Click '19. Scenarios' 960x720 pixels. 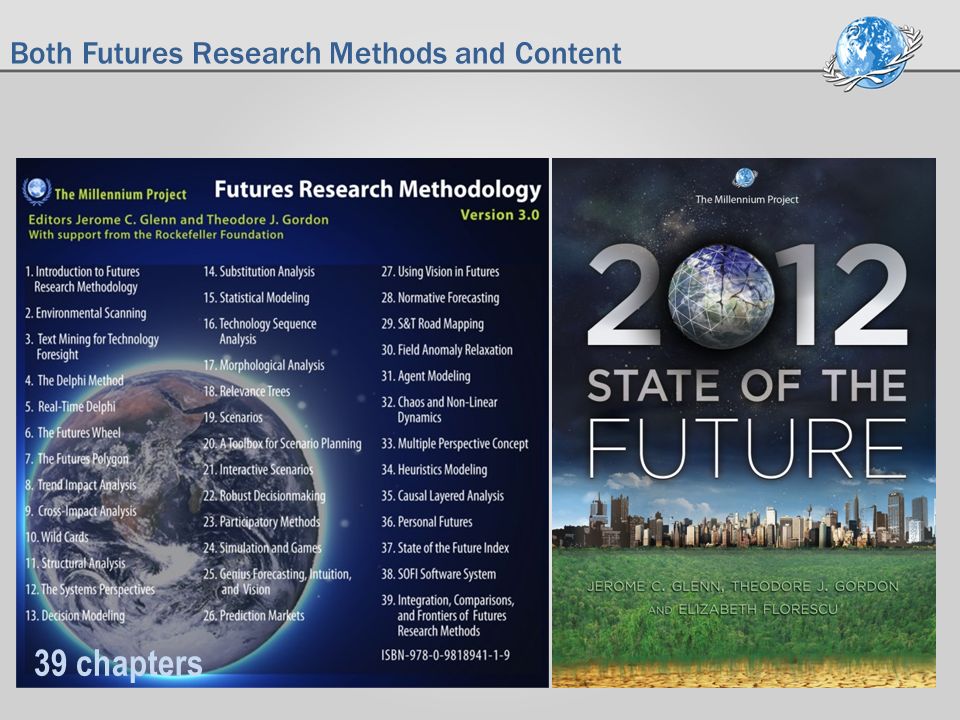pos(233,418)
